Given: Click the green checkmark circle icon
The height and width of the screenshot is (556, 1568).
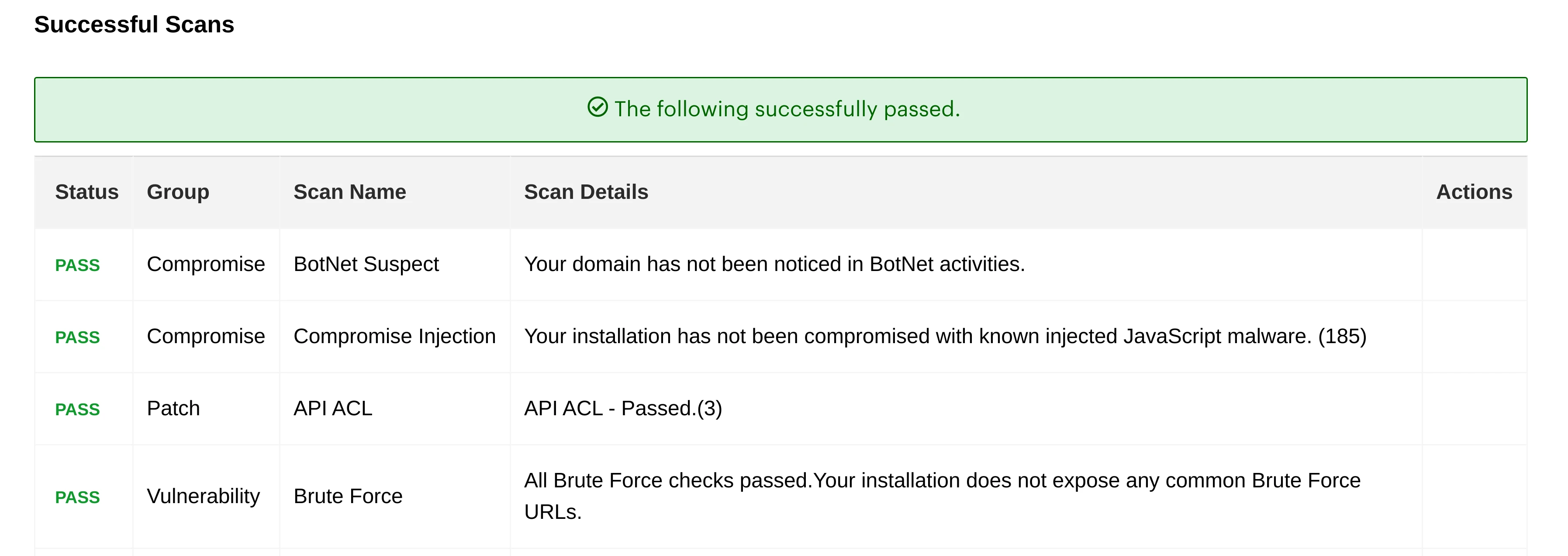Looking at the screenshot, I should [x=597, y=107].
